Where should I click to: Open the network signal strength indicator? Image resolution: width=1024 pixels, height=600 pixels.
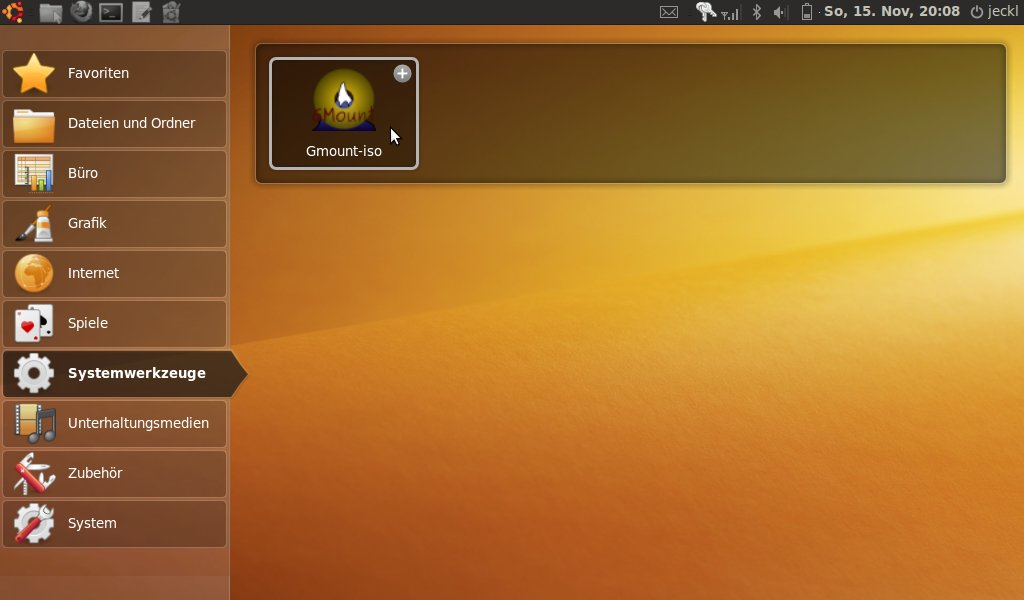tap(730, 13)
